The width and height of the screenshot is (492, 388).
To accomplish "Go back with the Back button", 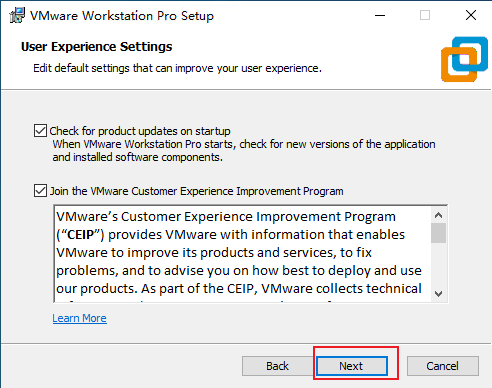I will (277, 366).
